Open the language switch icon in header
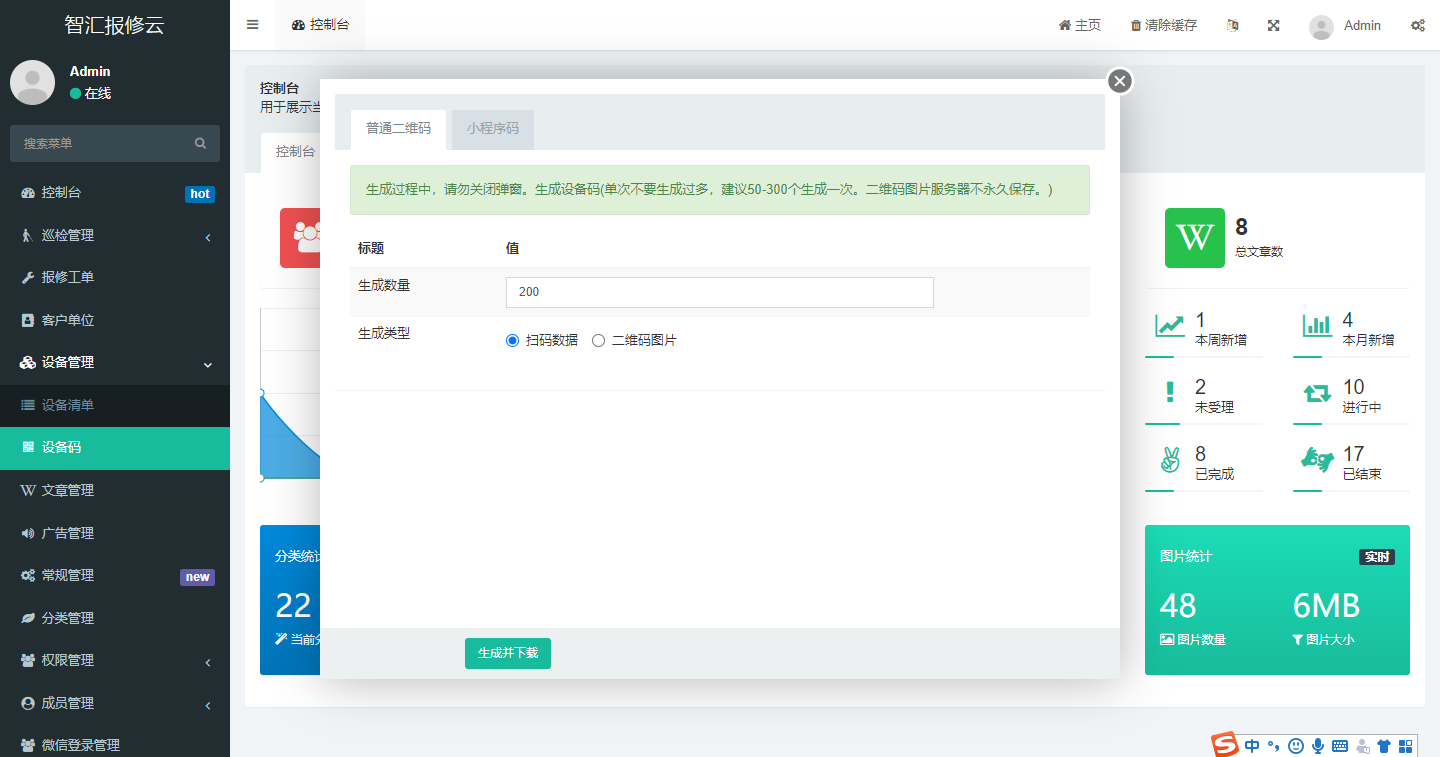 (1233, 25)
